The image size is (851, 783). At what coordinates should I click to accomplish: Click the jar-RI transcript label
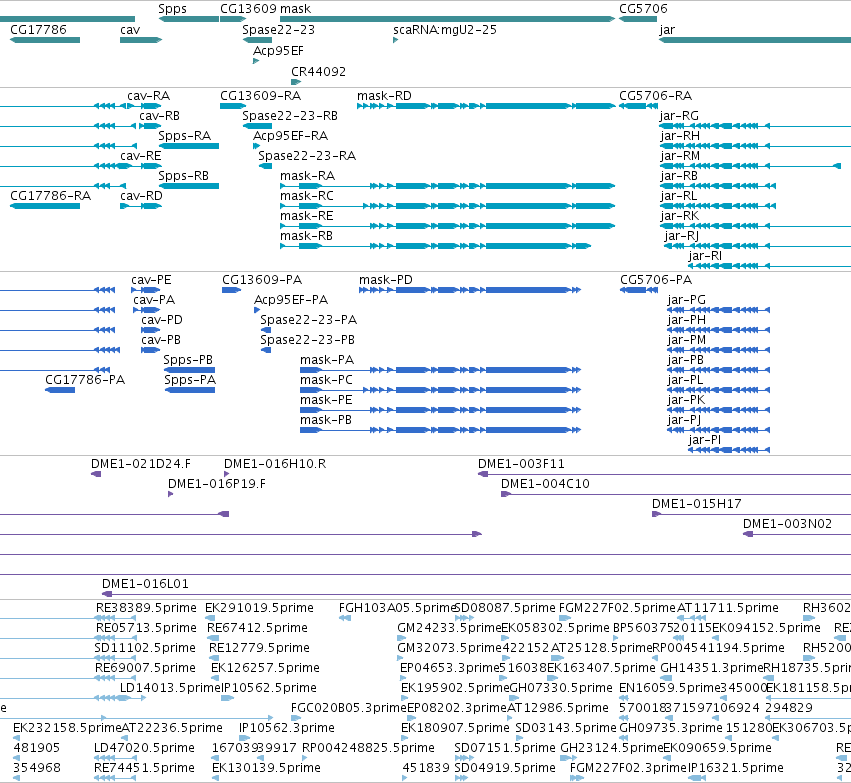click(705, 256)
